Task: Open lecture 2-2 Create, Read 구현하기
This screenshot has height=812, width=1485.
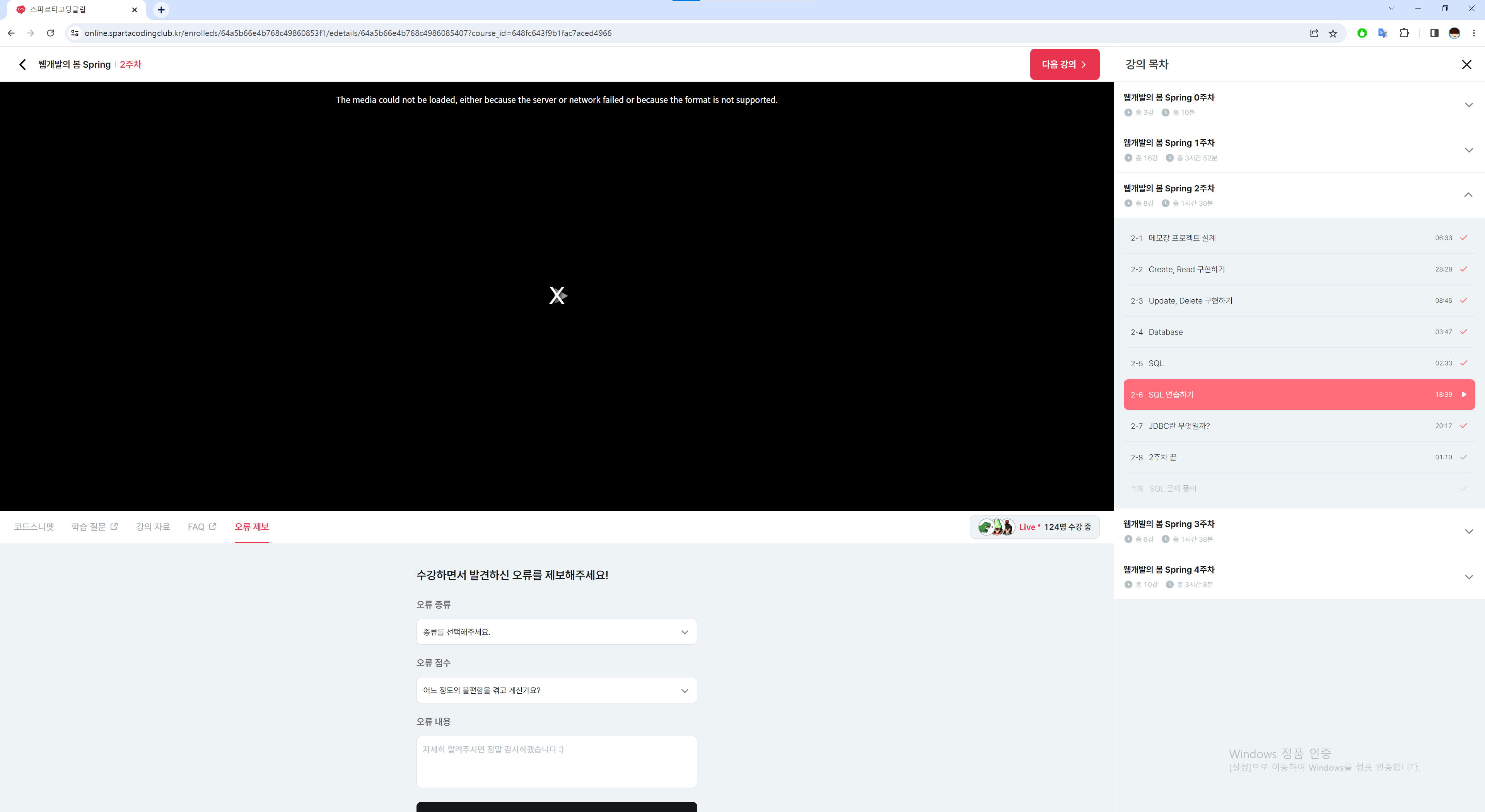Action: pos(1299,270)
